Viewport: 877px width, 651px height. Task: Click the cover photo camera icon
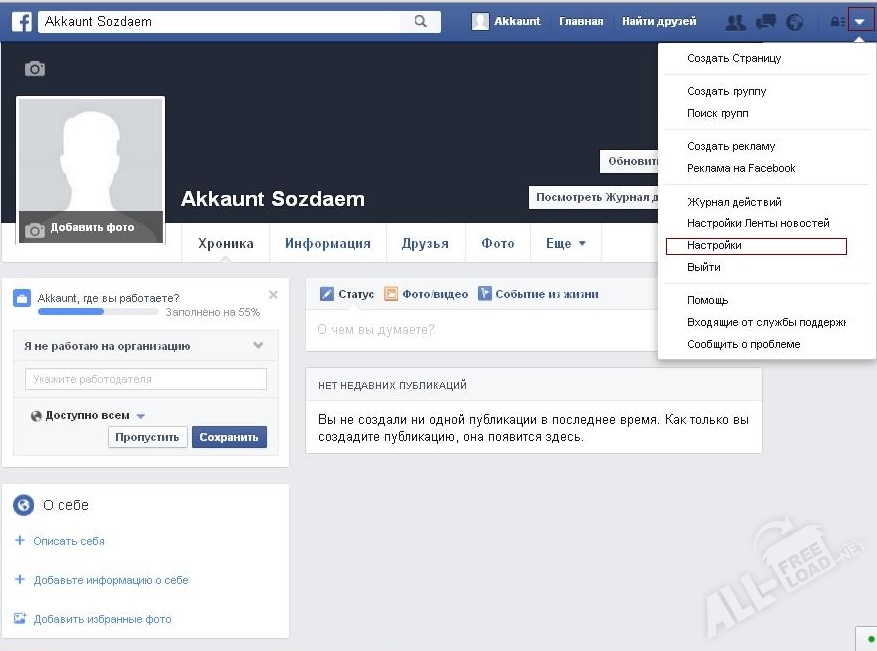[x=35, y=69]
